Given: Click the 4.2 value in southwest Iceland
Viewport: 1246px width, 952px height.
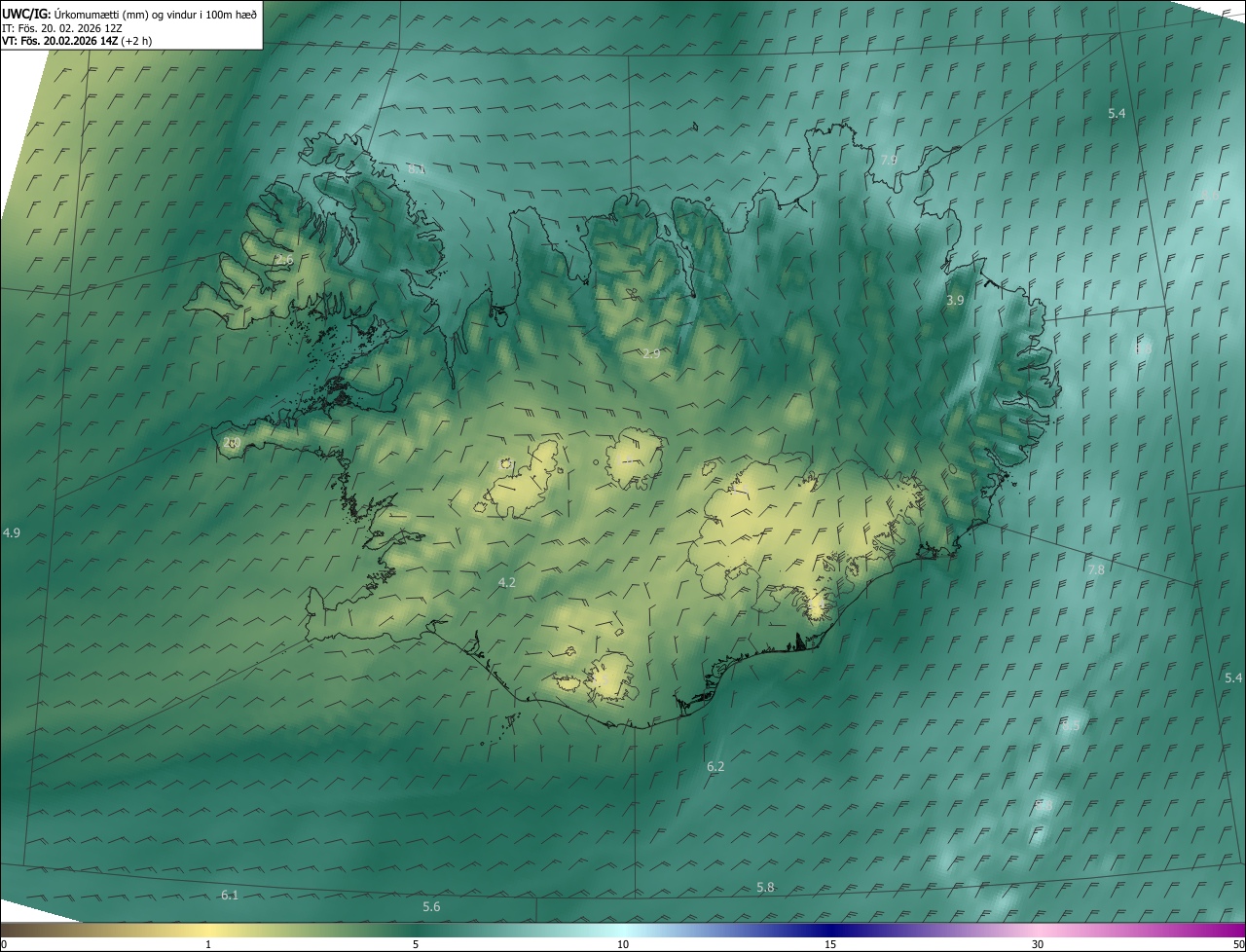Looking at the screenshot, I should (x=506, y=582).
